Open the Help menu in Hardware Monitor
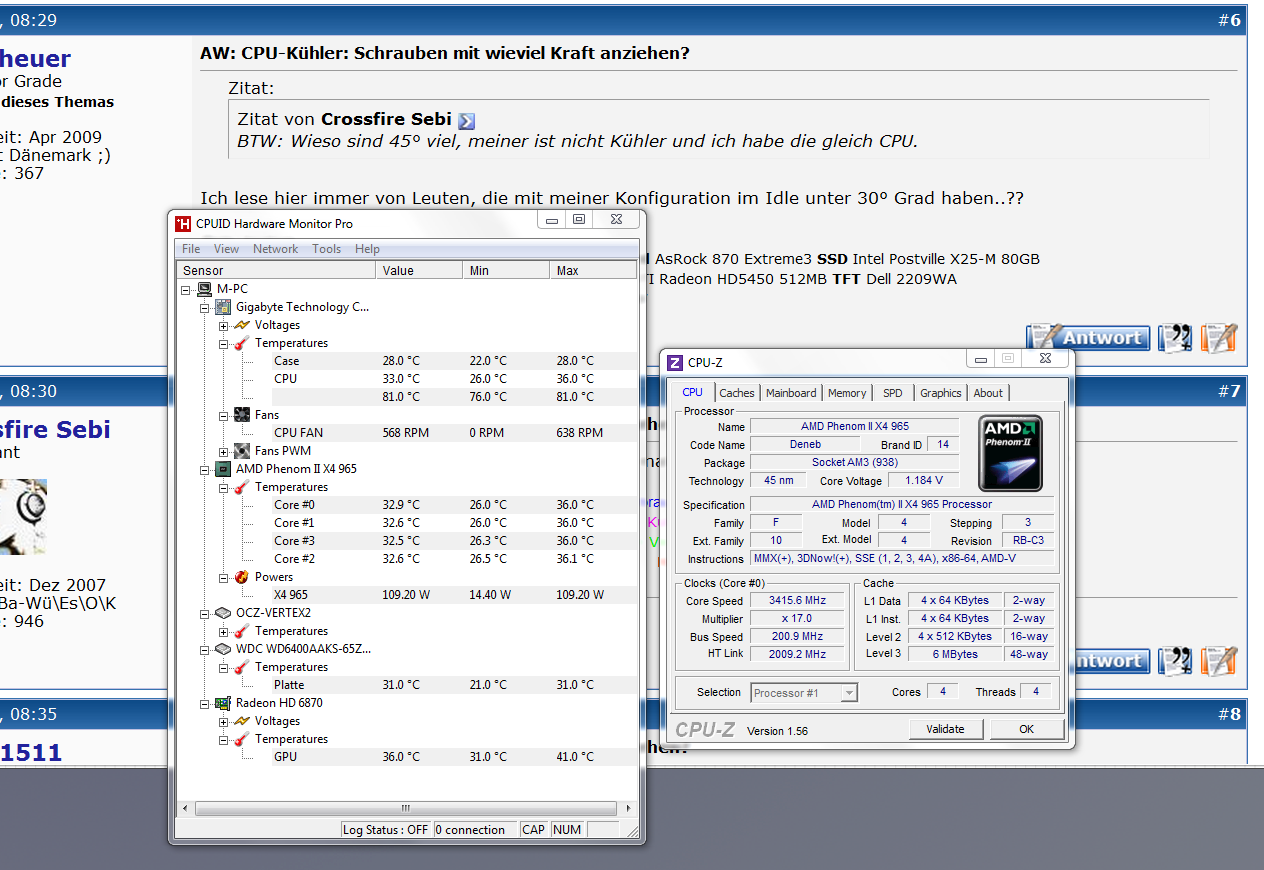This screenshot has width=1264, height=870. point(367,249)
